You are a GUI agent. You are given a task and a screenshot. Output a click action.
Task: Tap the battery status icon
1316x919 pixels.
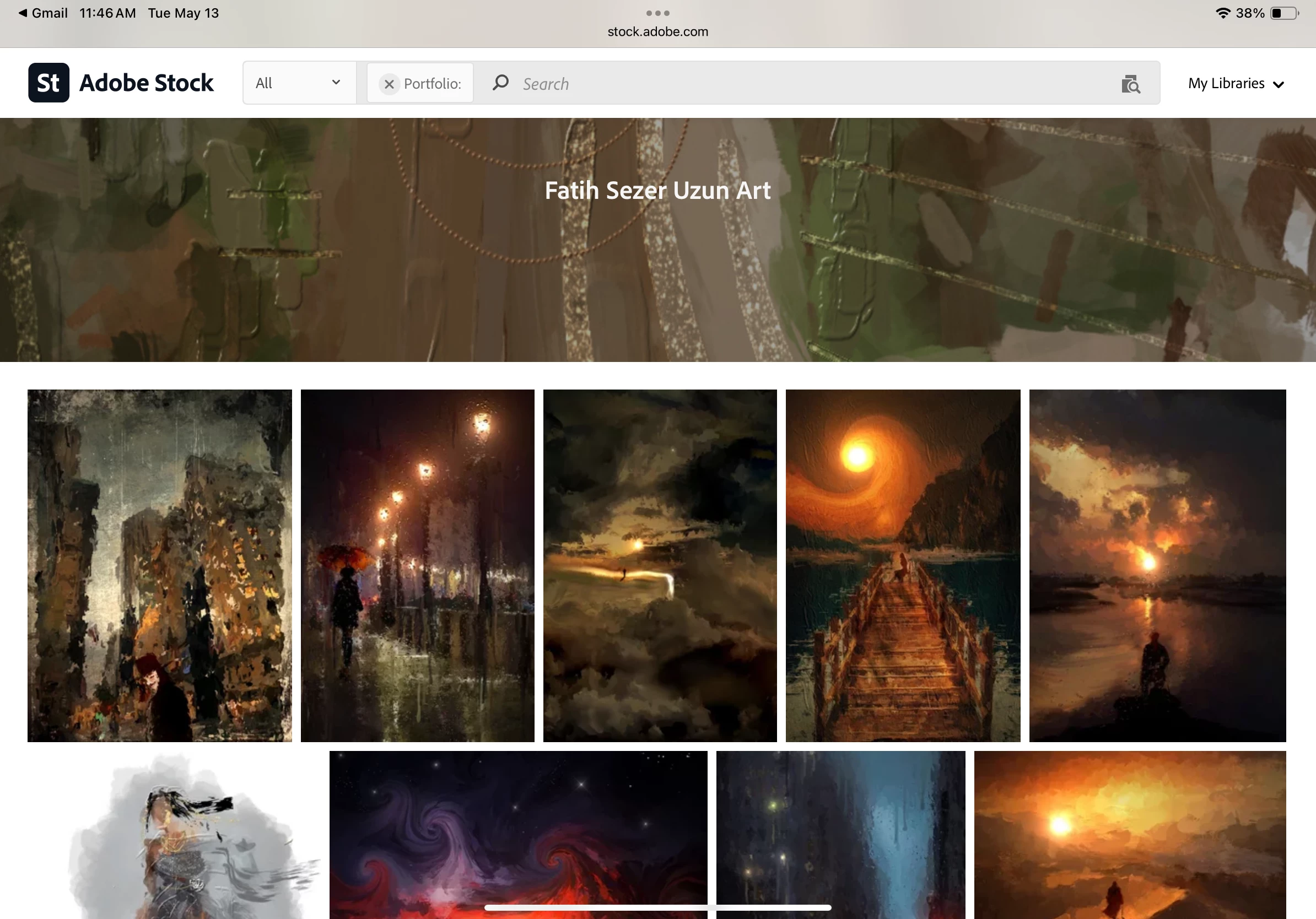click(1284, 13)
